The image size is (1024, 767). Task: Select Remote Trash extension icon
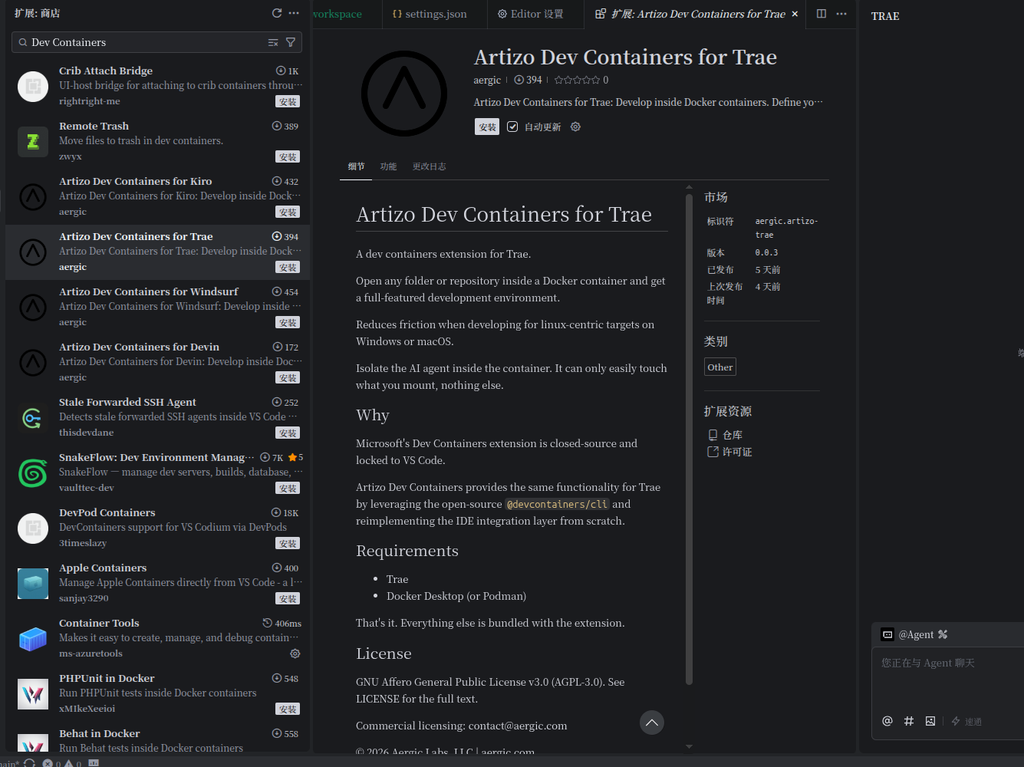(x=33, y=141)
